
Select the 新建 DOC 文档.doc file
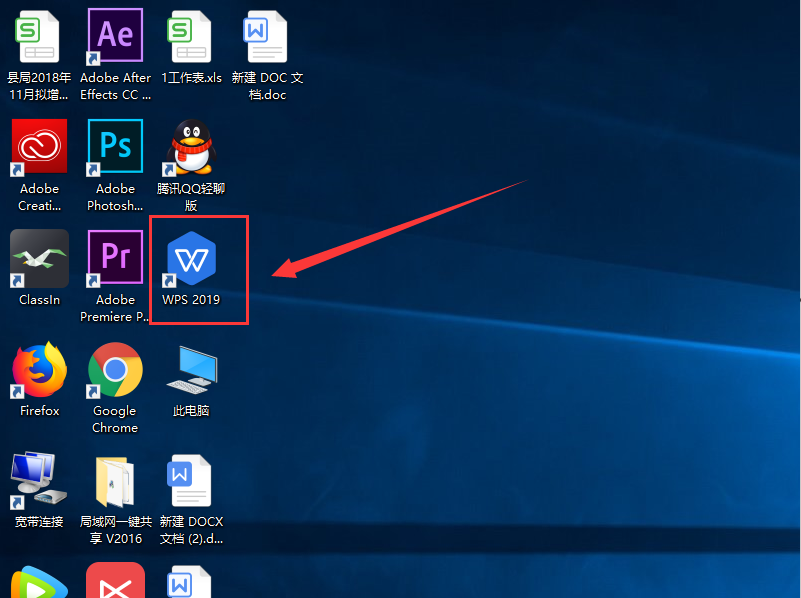[x=266, y=37]
